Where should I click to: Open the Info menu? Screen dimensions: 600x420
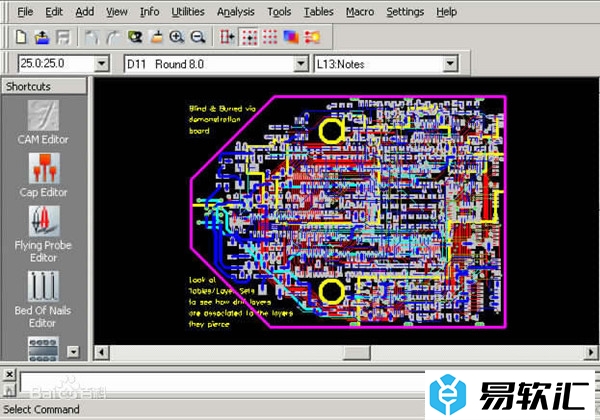(x=150, y=12)
